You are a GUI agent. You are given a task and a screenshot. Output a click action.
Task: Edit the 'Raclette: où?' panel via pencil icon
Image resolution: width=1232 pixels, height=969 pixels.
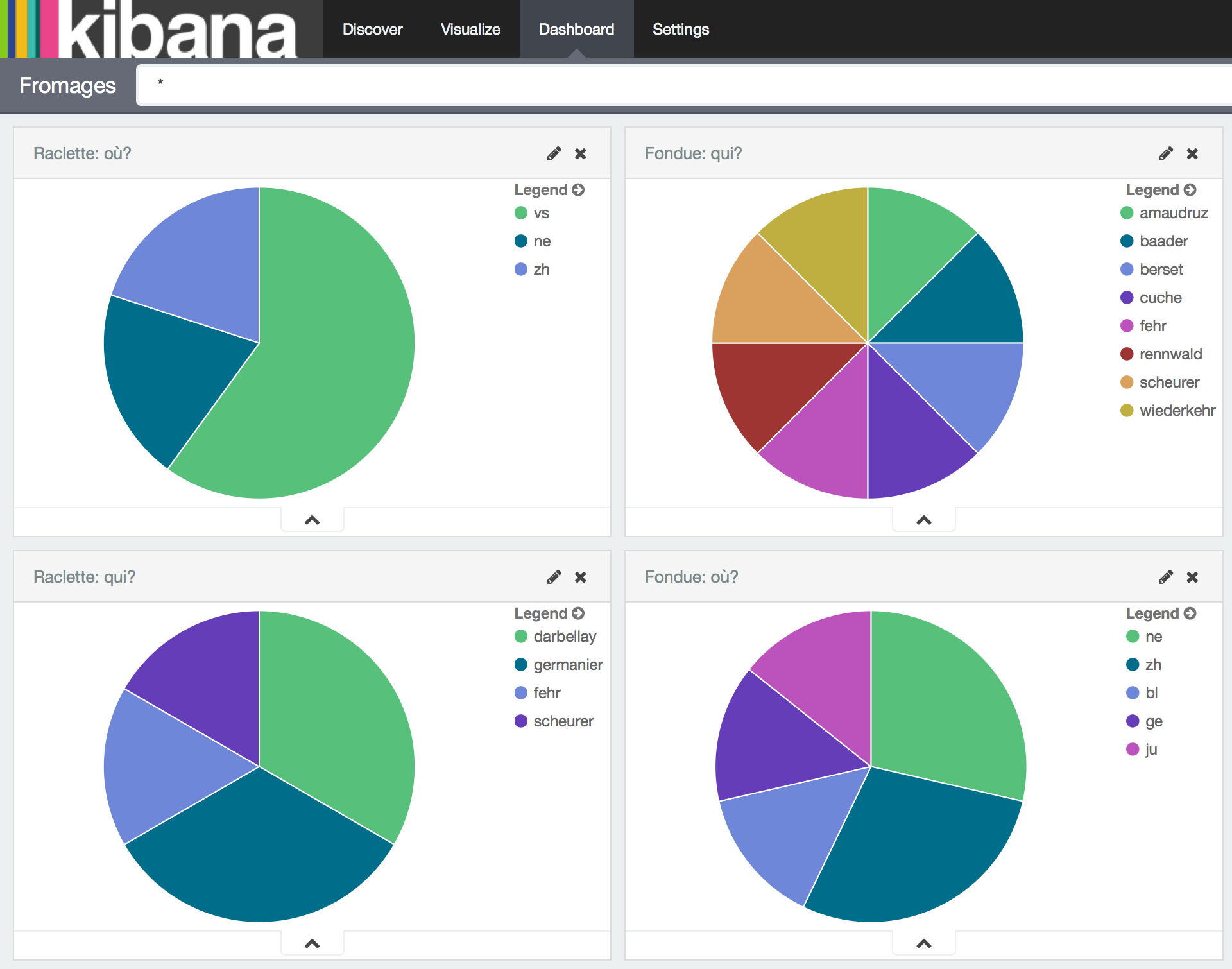[554, 153]
